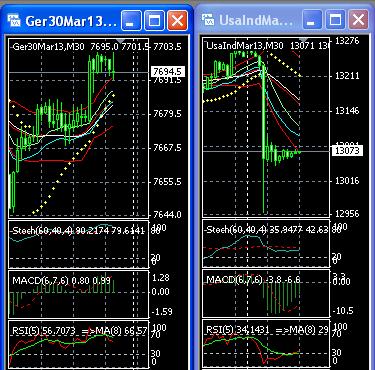Click the chart shift triangle on Ger30Mar13 chart
This screenshot has height=370, width=375.
(x=120, y=40)
